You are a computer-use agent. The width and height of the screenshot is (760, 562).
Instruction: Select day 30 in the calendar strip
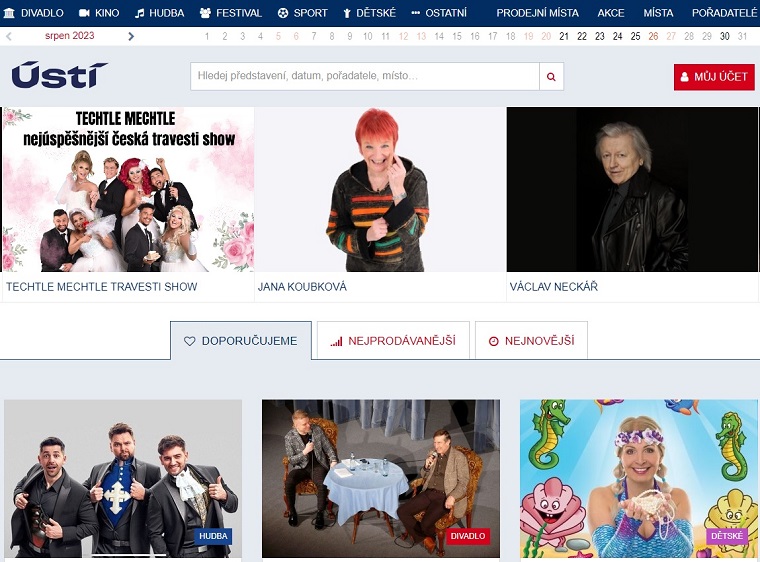click(x=725, y=36)
